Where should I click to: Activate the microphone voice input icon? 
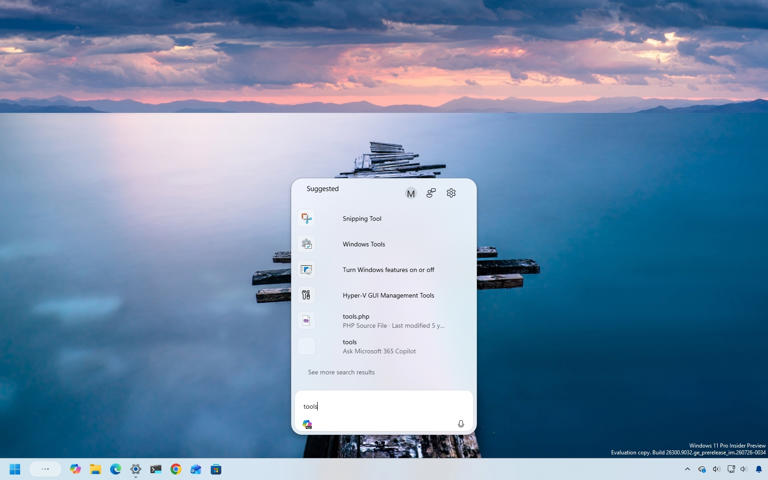461,424
